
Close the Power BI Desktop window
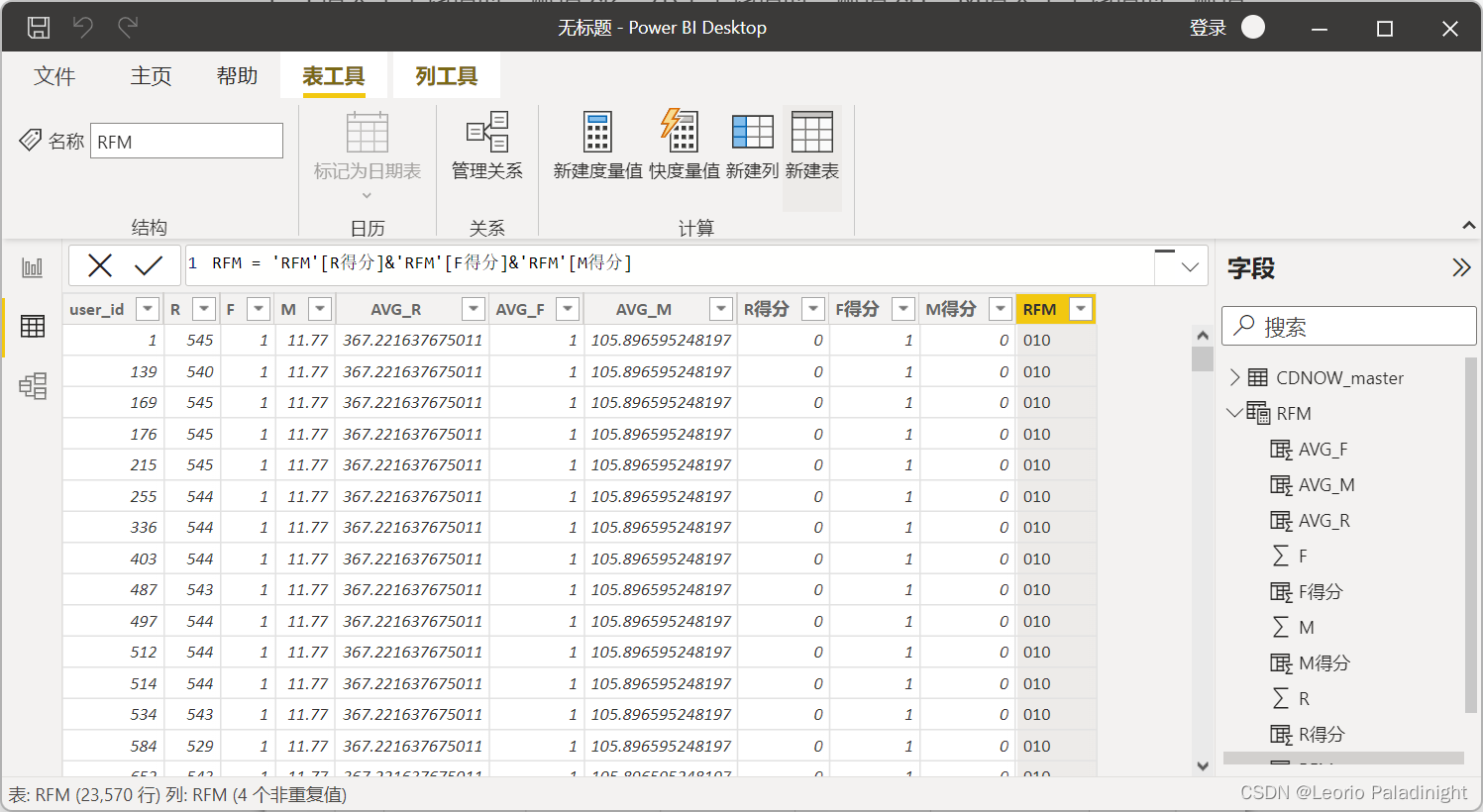pyautogui.click(x=1449, y=28)
